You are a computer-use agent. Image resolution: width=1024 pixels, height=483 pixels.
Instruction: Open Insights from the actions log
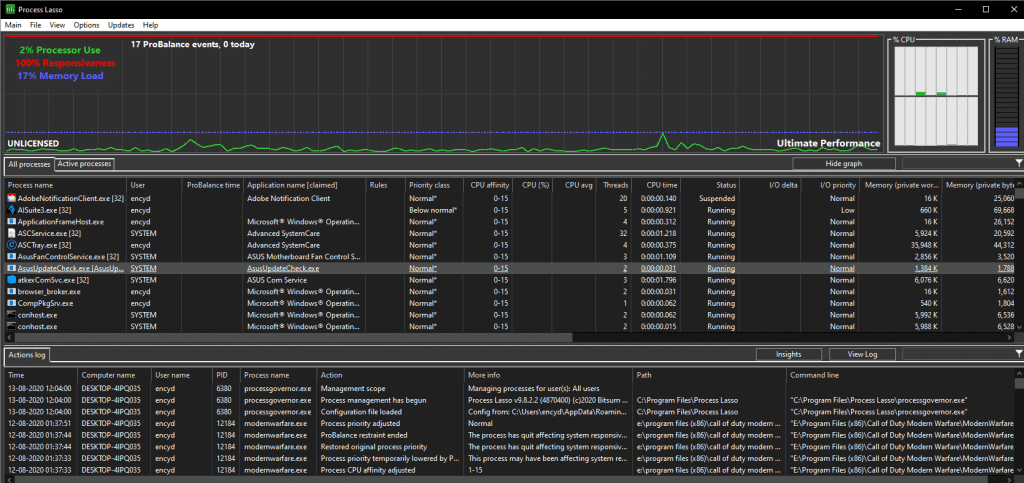tap(788, 354)
